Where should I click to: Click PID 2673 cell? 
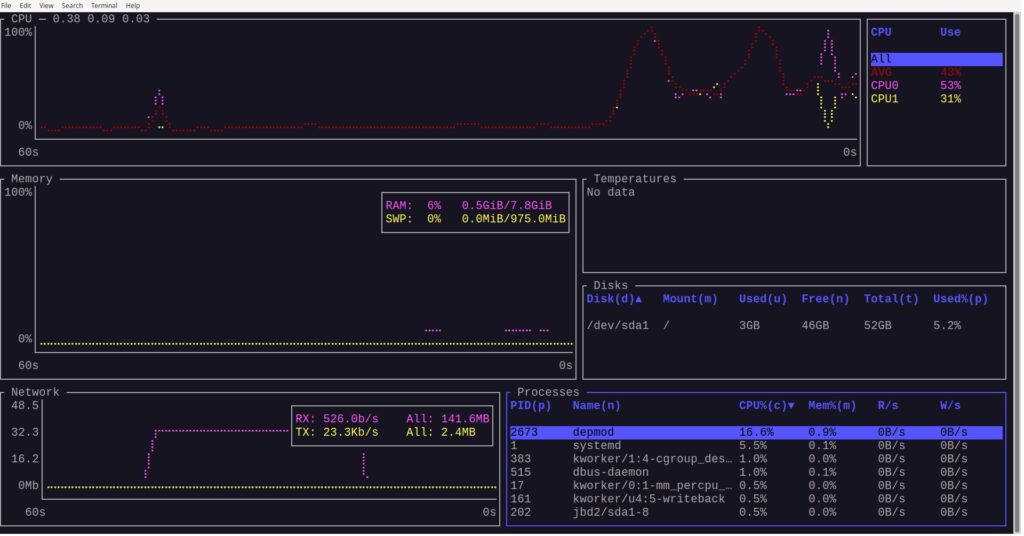point(524,433)
